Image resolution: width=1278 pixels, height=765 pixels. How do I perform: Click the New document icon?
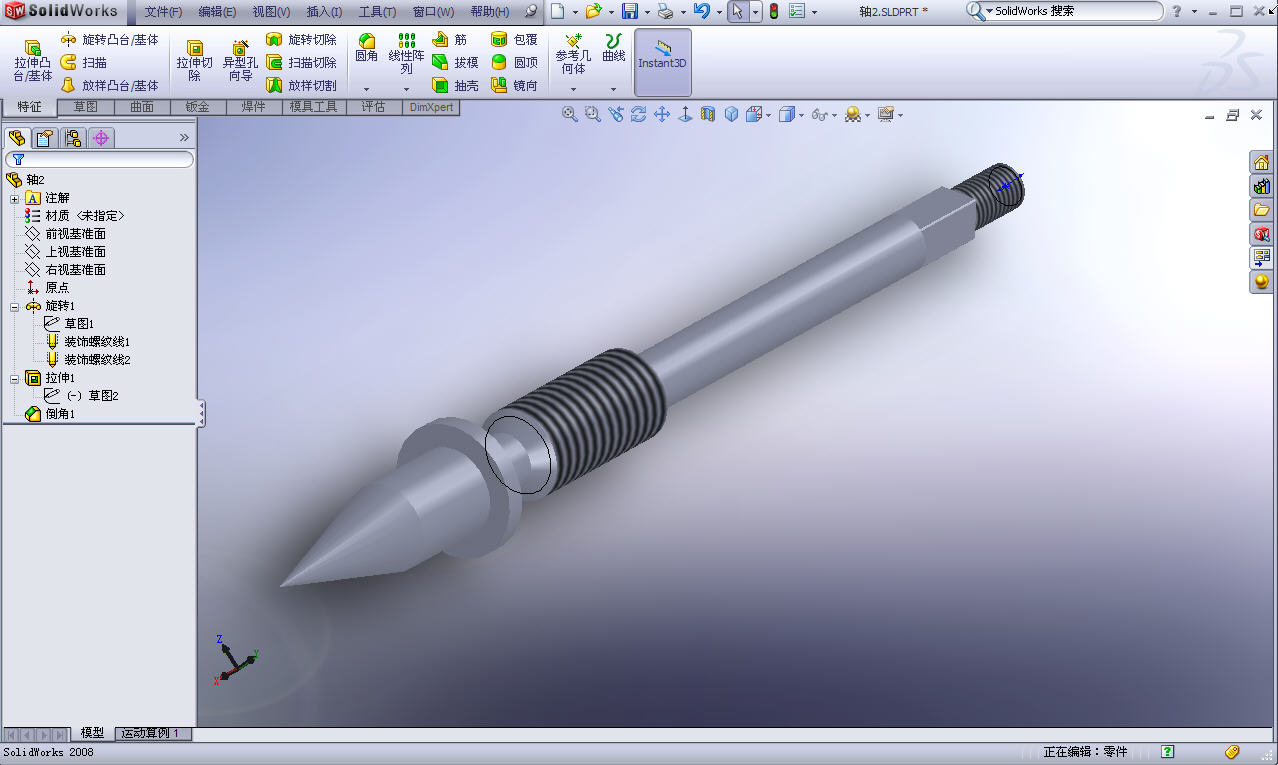[557, 11]
